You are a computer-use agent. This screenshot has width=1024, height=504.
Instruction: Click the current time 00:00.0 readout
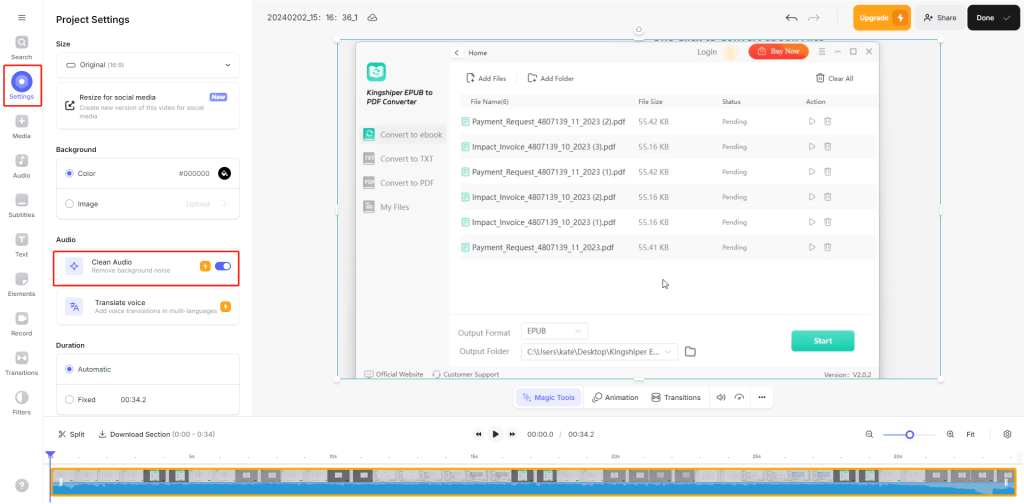tap(540, 434)
